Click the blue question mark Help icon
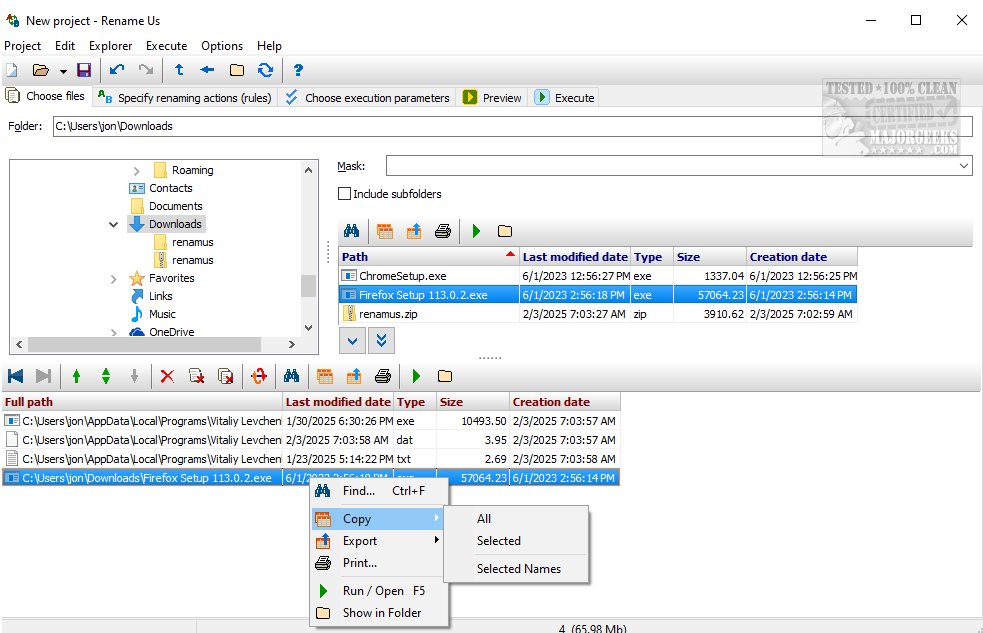Viewport: 983px width, 633px height. pos(298,70)
